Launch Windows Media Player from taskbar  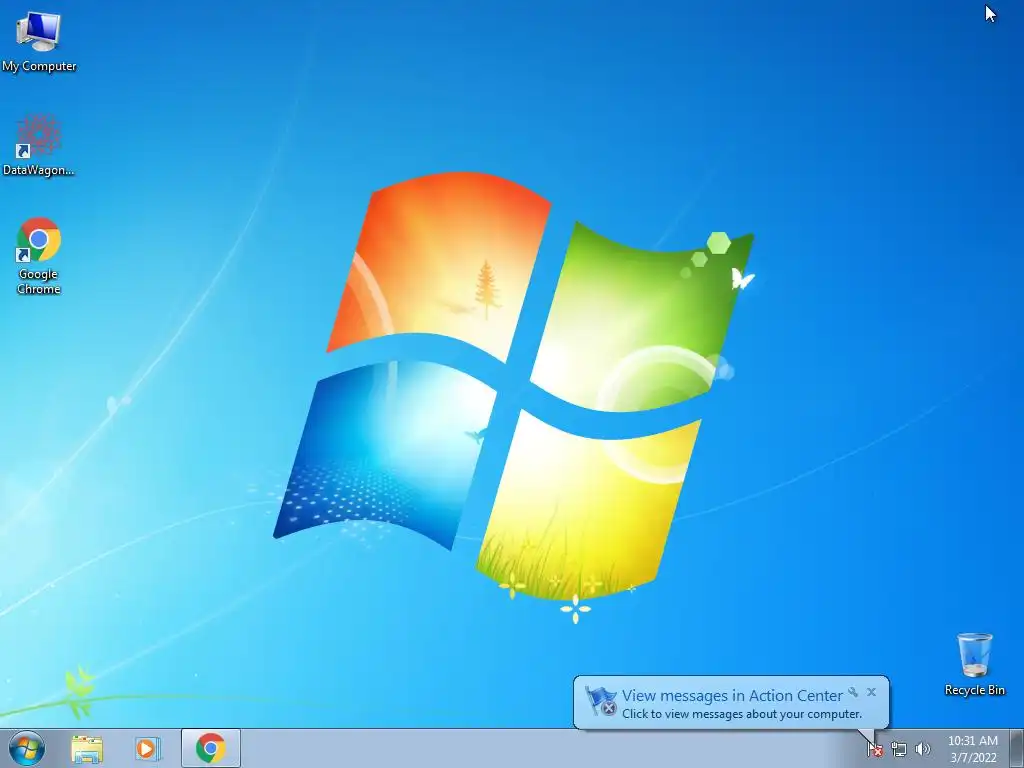(148, 748)
